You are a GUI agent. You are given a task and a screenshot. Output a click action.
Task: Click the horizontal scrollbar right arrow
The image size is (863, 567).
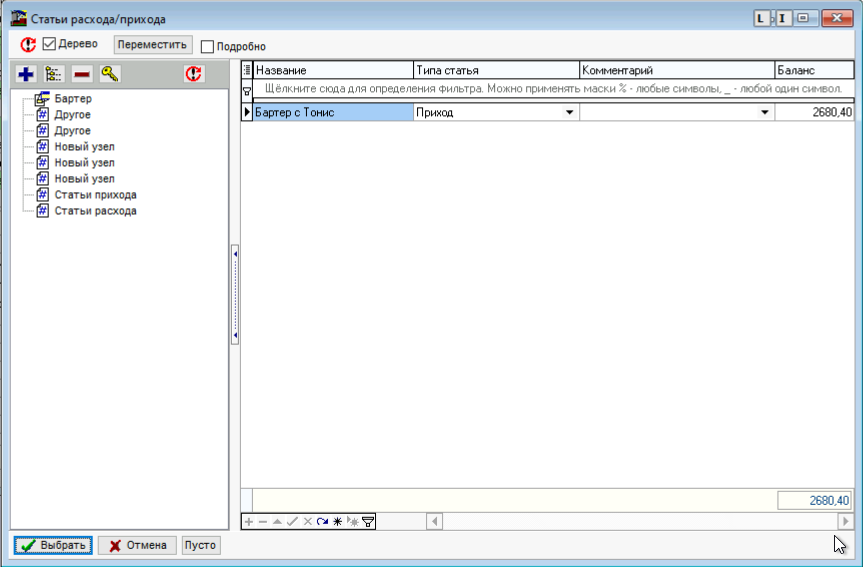pyautogui.click(x=845, y=521)
